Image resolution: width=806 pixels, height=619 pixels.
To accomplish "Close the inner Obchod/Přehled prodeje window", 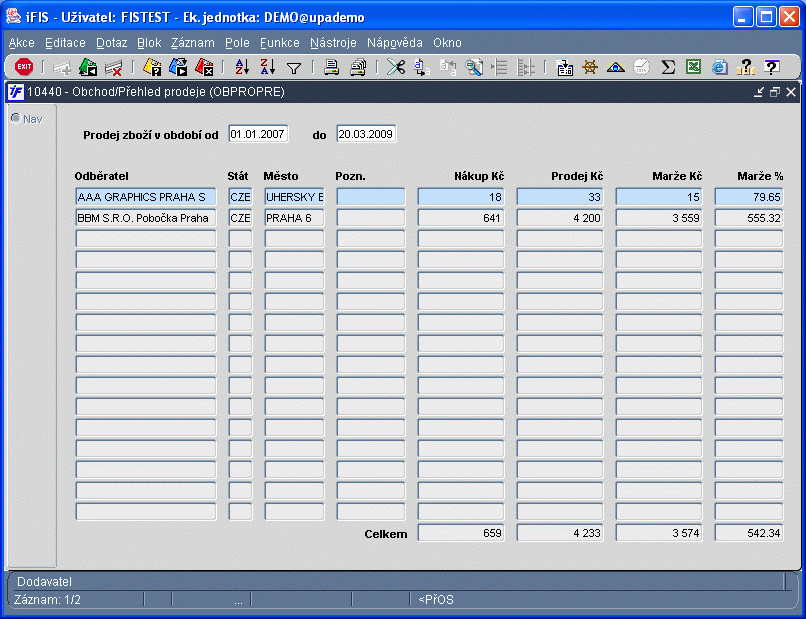I will coord(791,92).
